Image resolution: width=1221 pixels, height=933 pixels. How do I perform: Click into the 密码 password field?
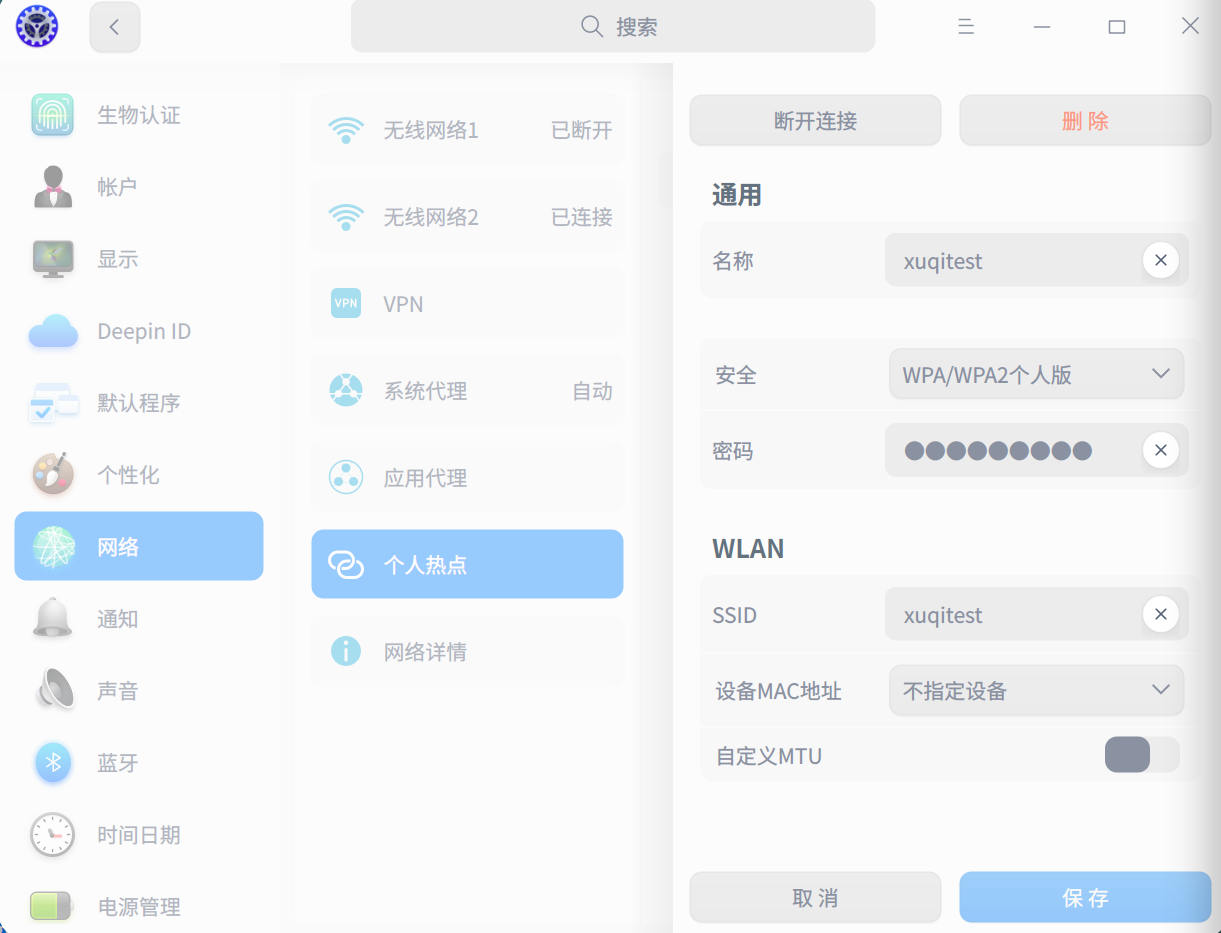1036,451
